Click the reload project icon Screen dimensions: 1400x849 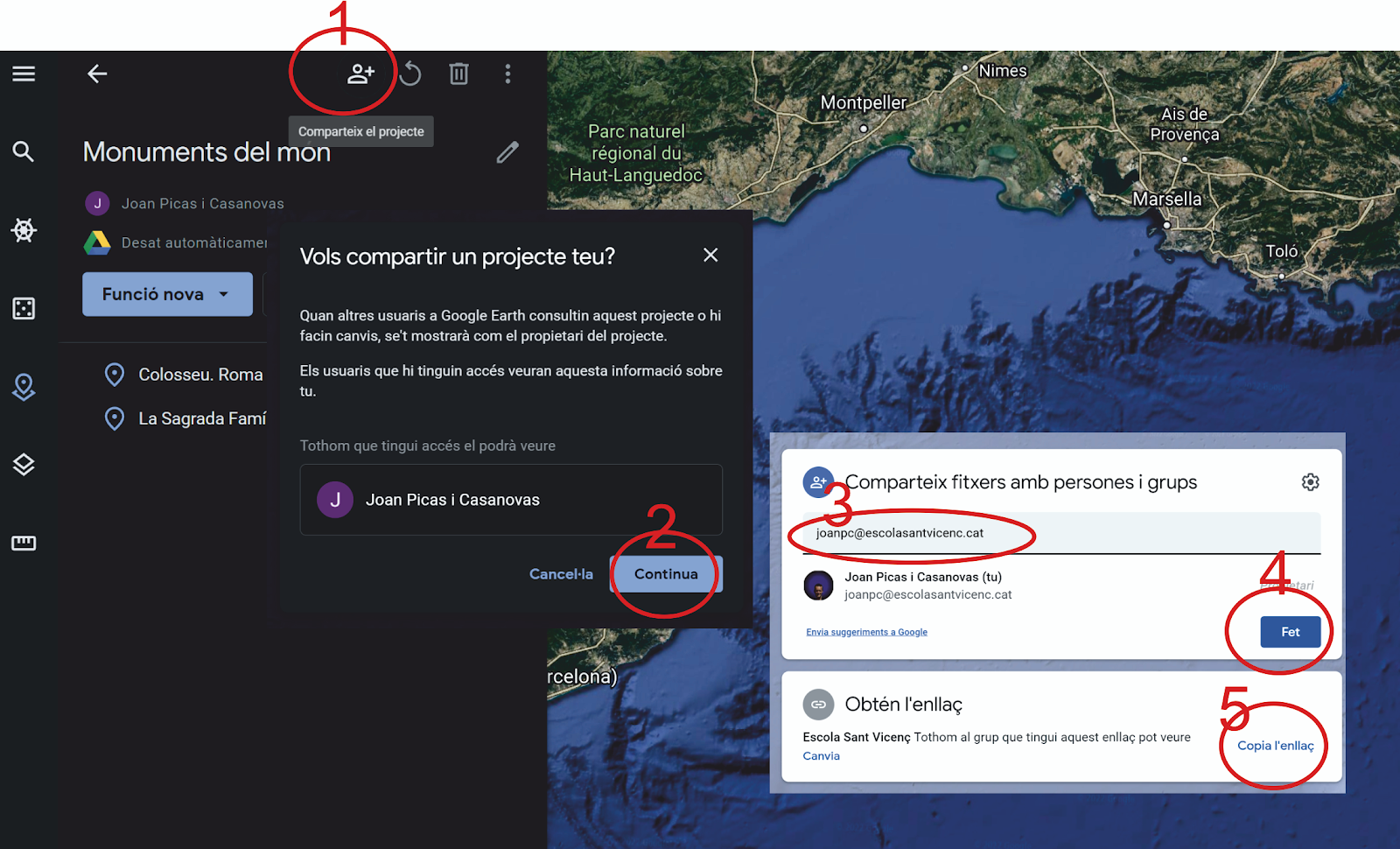pyautogui.click(x=409, y=74)
